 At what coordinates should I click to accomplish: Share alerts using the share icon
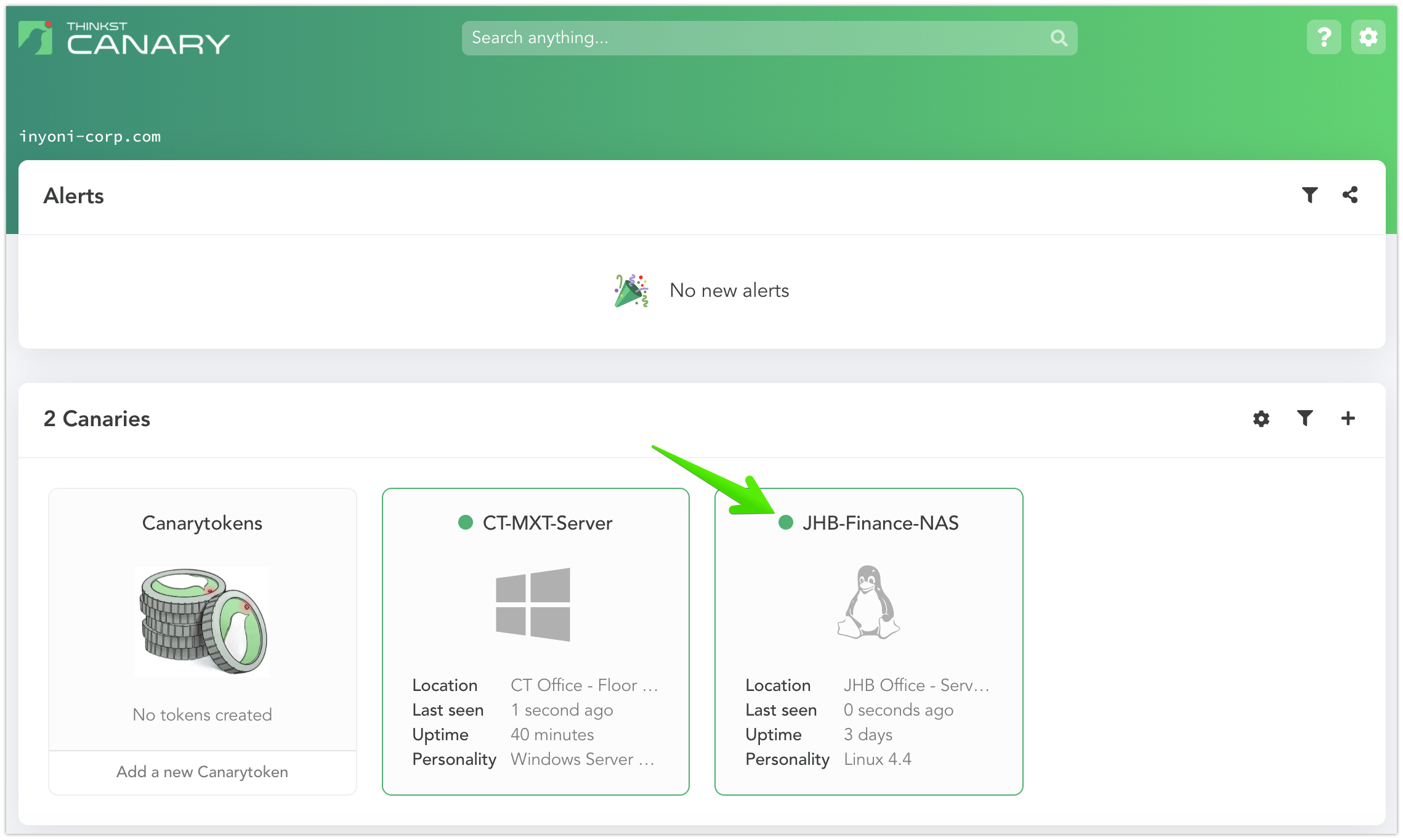[x=1350, y=195]
